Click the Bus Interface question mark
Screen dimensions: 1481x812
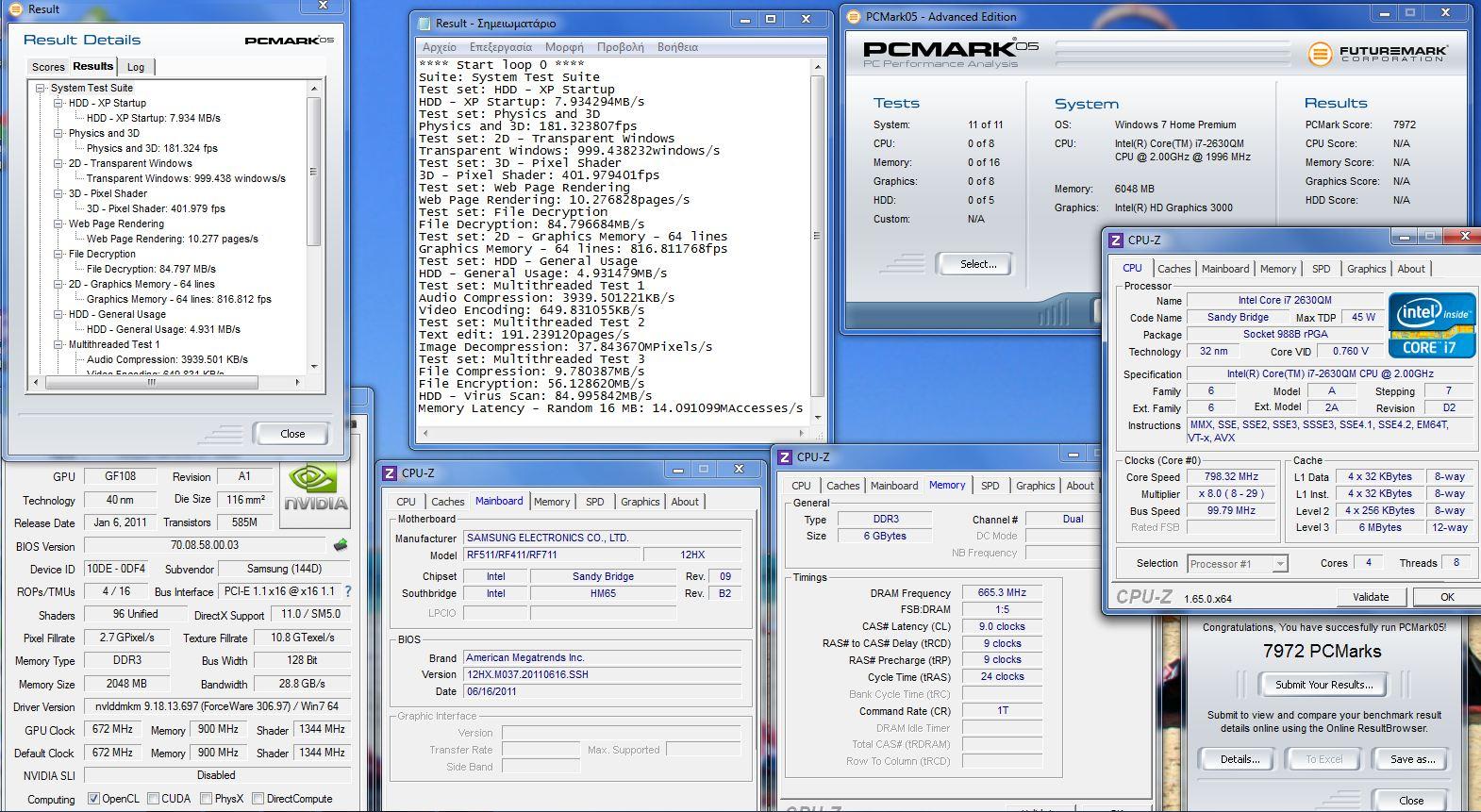[x=348, y=591]
